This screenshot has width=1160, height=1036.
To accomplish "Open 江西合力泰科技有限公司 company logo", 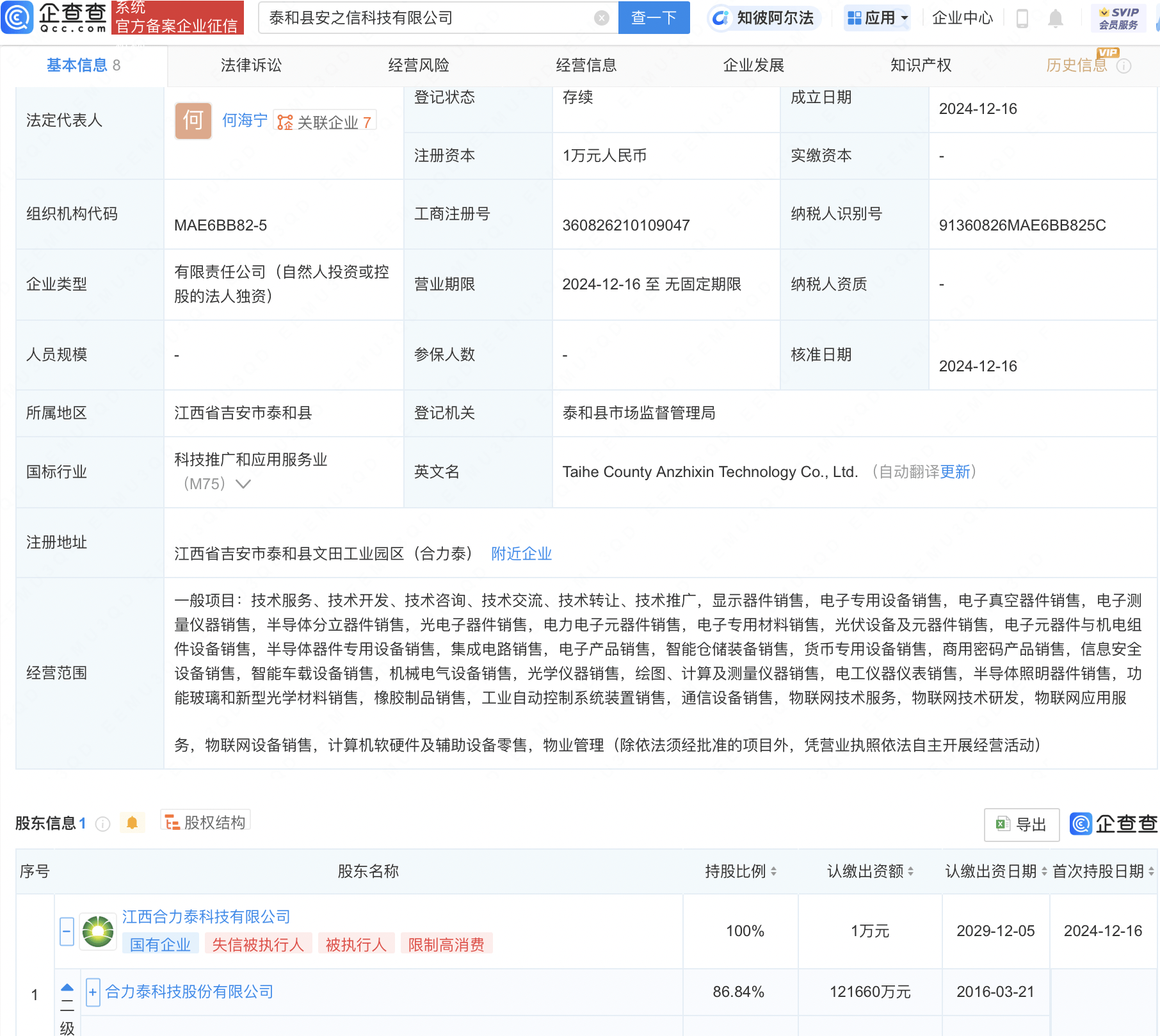I will click(98, 931).
